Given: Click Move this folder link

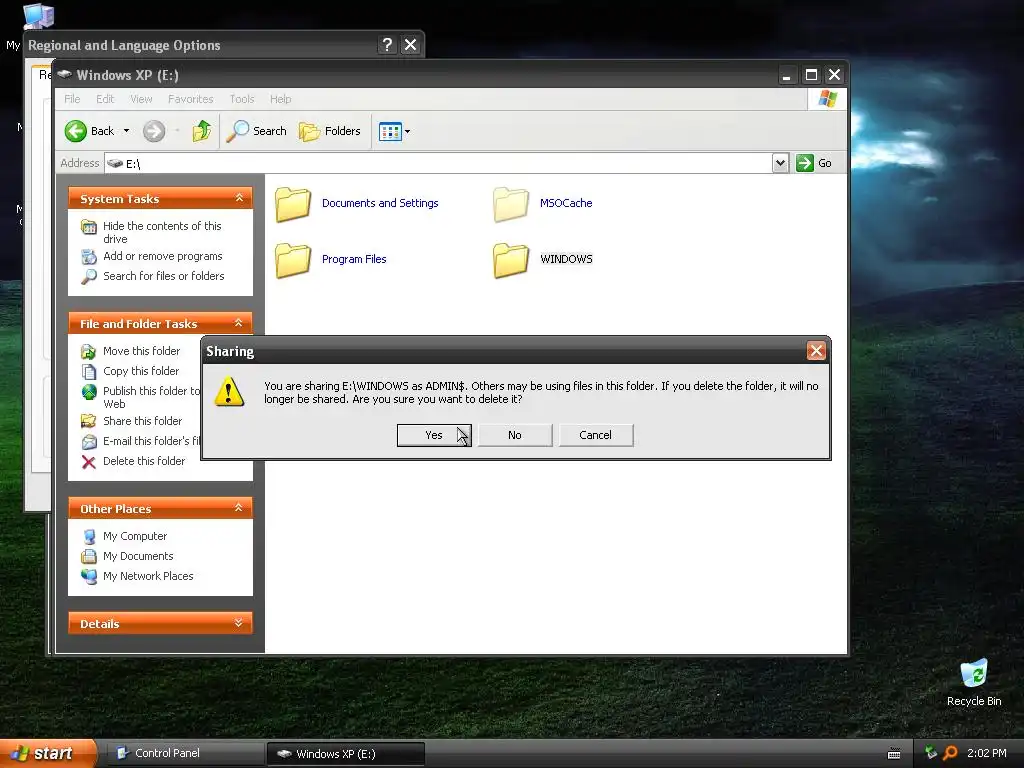Looking at the screenshot, I should point(141,351).
